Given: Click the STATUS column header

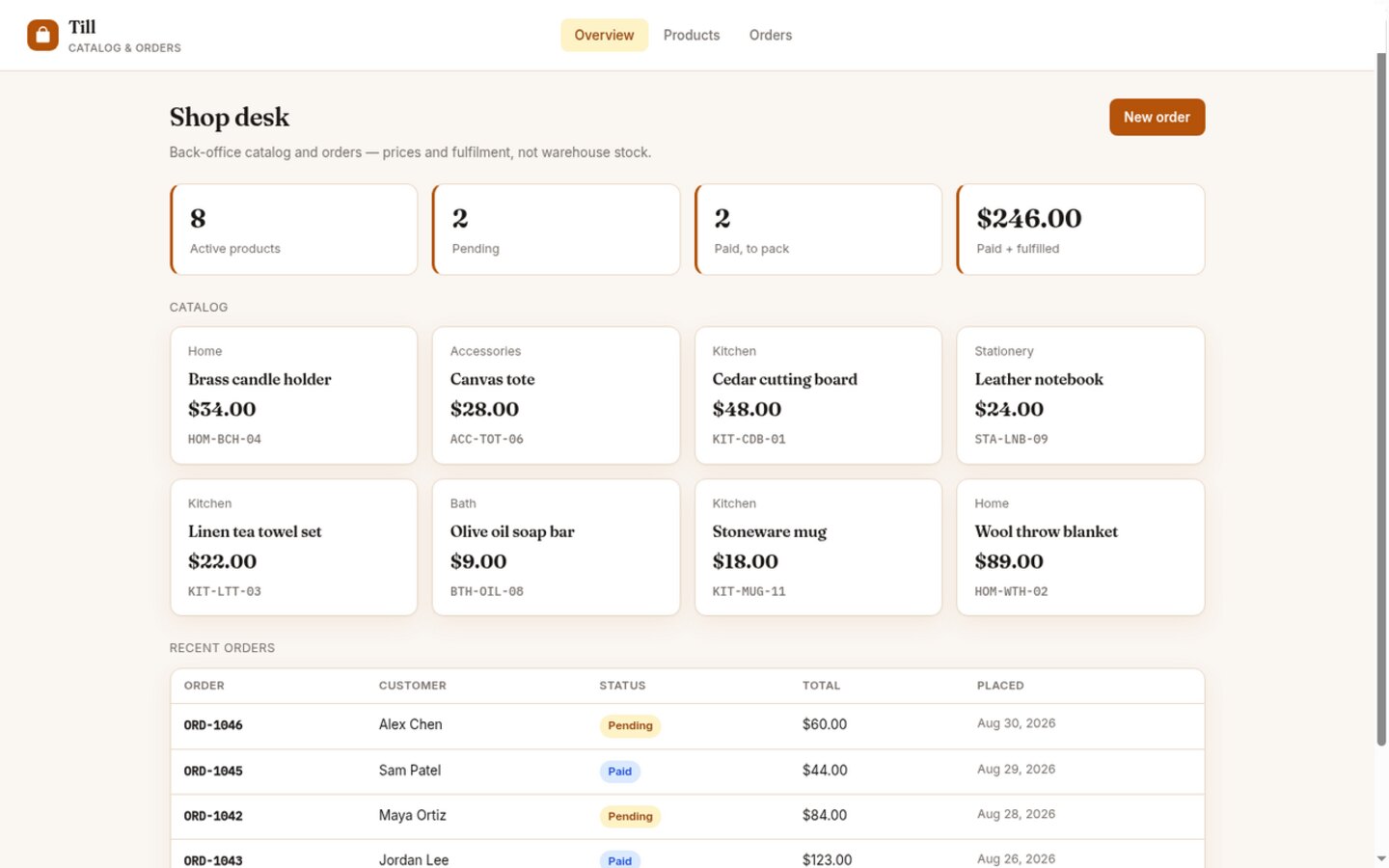Looking at the screenshot, I should pyautogui.click(x=622, y=686).
